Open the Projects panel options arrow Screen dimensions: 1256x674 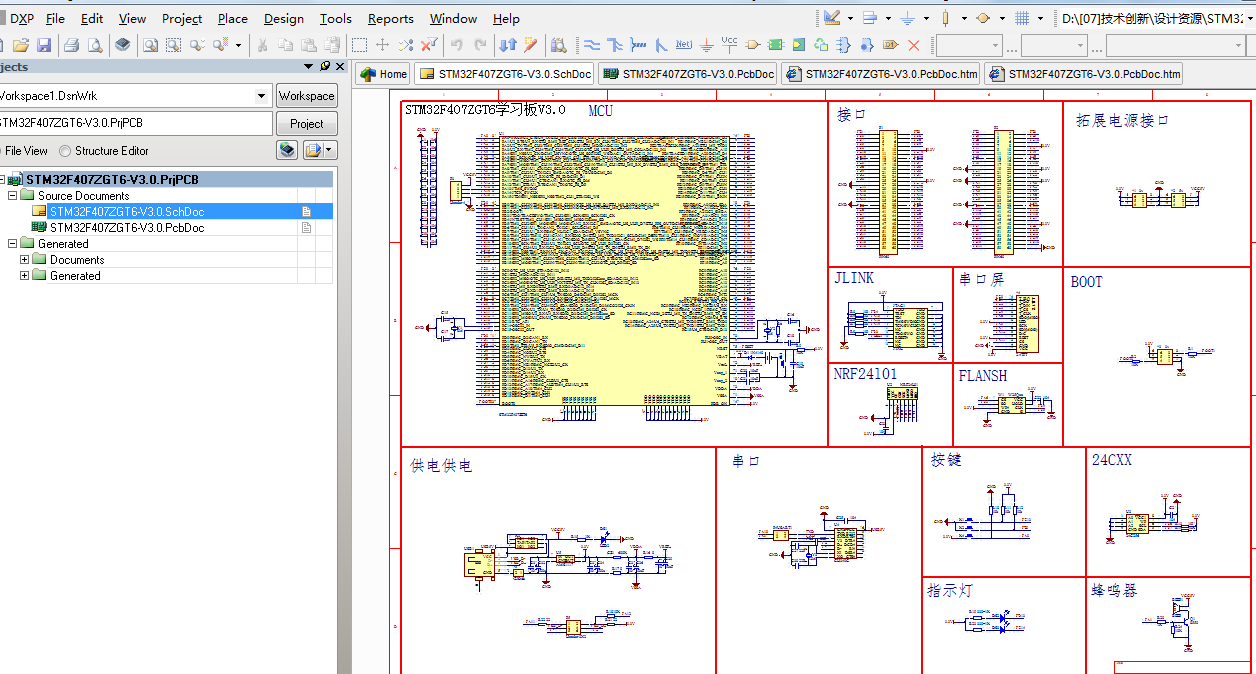[309, 66]
